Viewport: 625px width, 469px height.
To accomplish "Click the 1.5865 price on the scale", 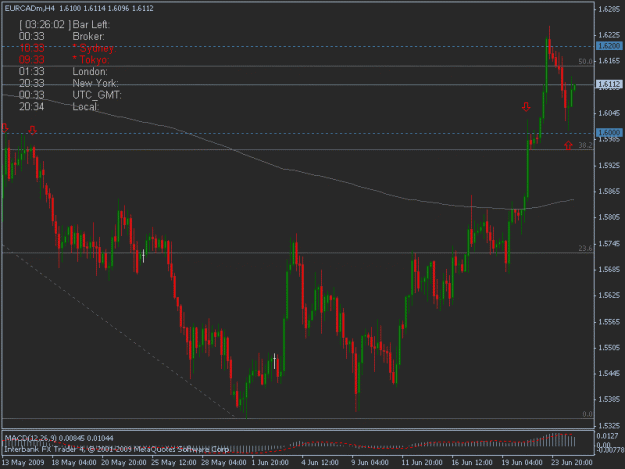I will click(609, 192).
